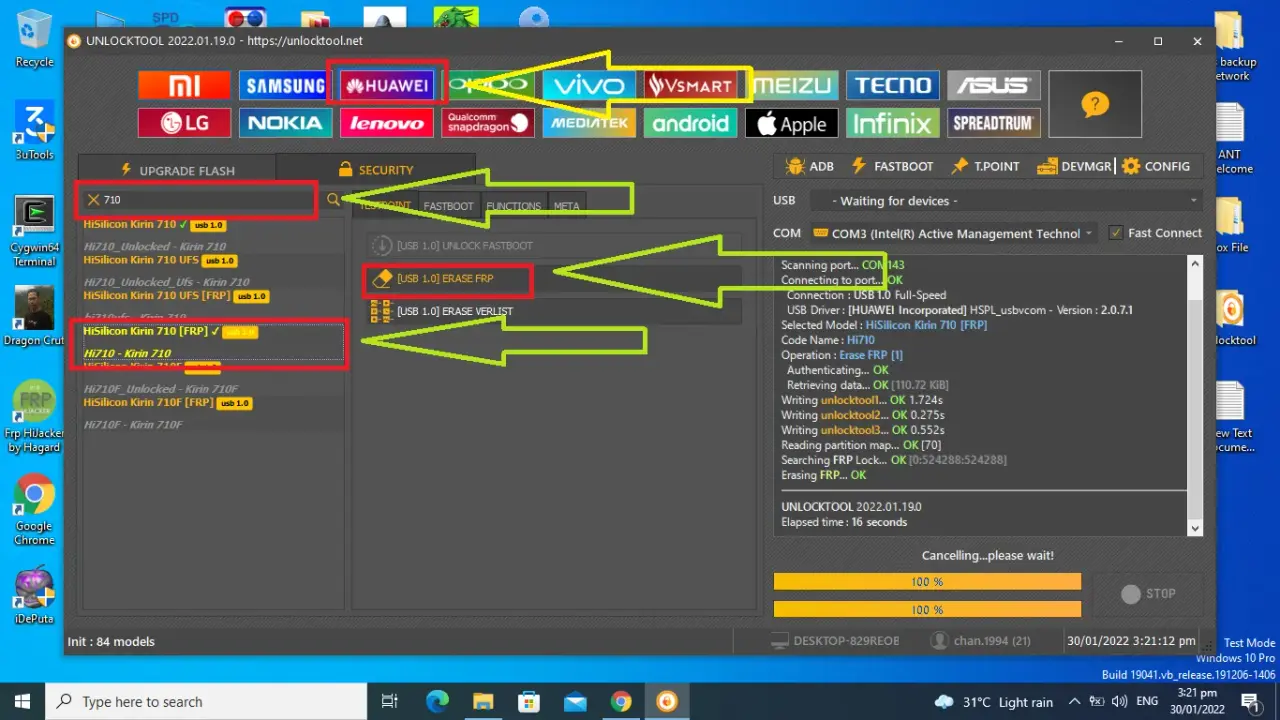Image resolution: width=1280 pixels, height=720 pixels.
Task: Select the Spreadtrum chipset tile
Action: pos(994,123)
